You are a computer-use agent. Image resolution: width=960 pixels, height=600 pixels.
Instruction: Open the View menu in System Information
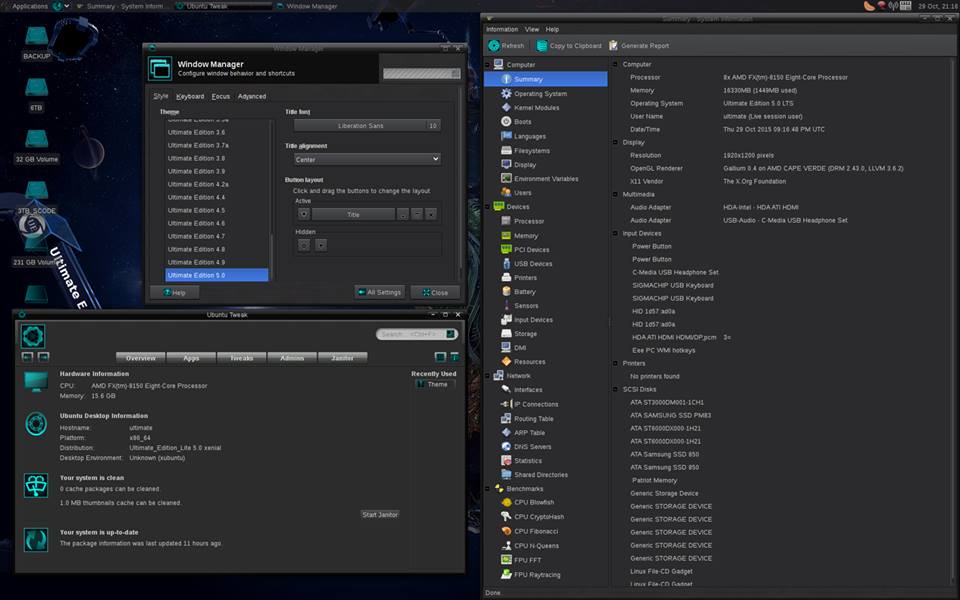click(531, 29)
